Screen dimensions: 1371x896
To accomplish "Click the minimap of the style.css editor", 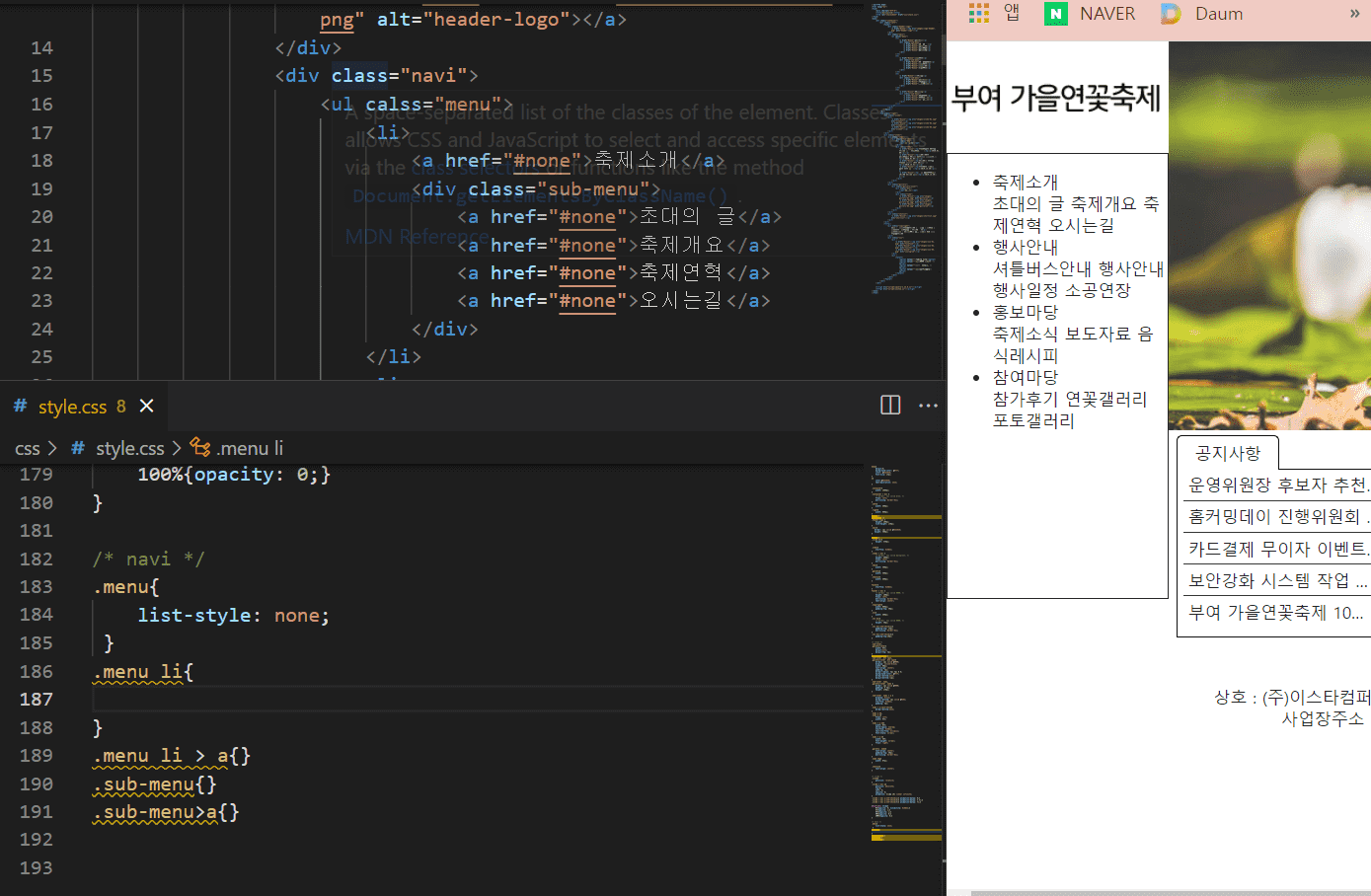I will coord(905,651).
